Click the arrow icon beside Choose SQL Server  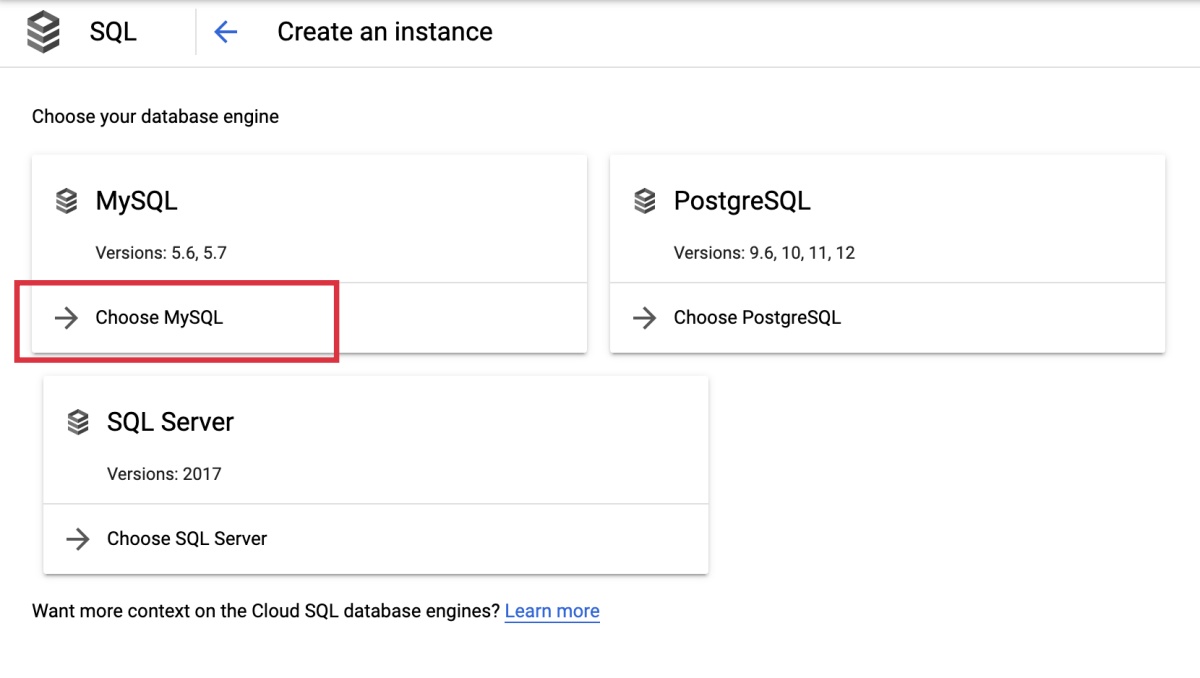coord(78,538)
